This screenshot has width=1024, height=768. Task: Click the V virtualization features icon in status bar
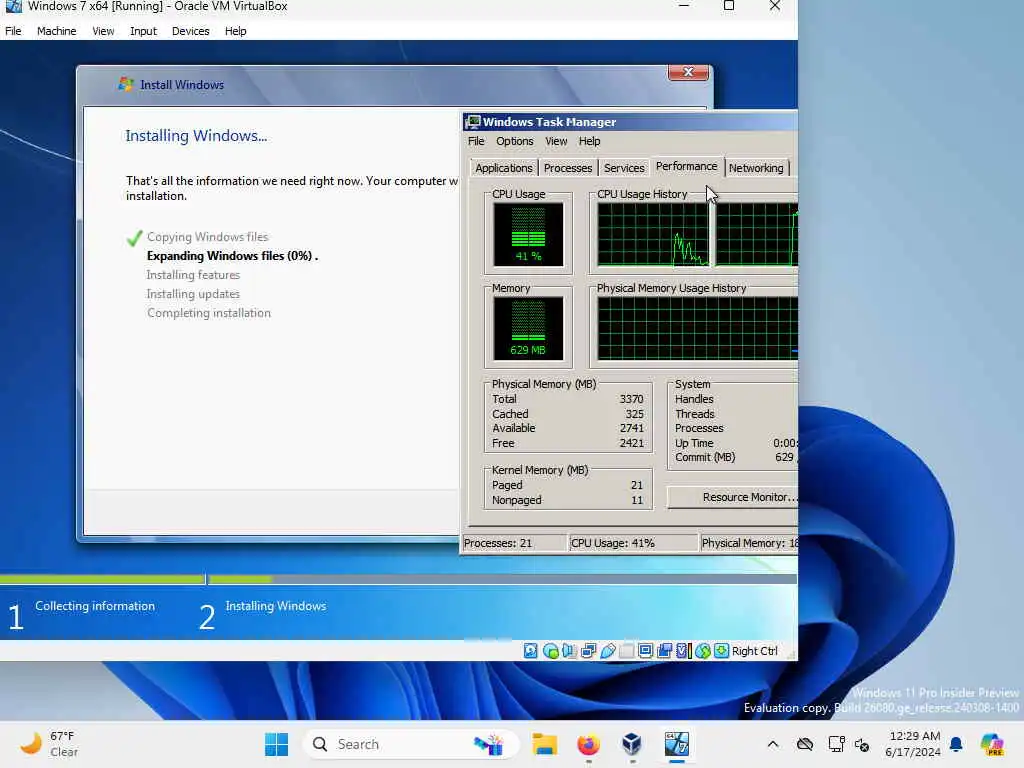click(683, 650)
